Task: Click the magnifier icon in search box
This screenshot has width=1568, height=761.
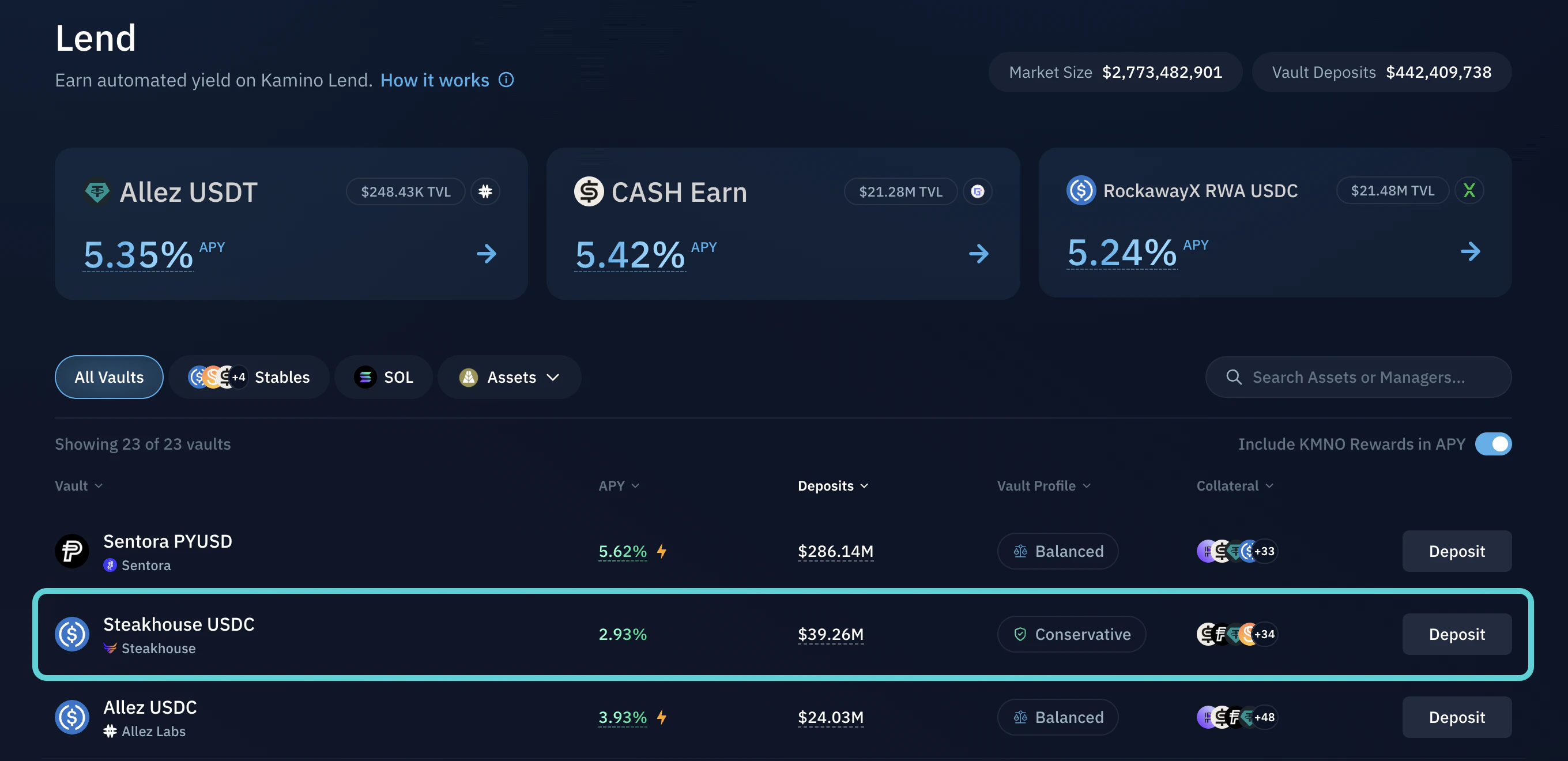Action: click(x=1233, y=377)
